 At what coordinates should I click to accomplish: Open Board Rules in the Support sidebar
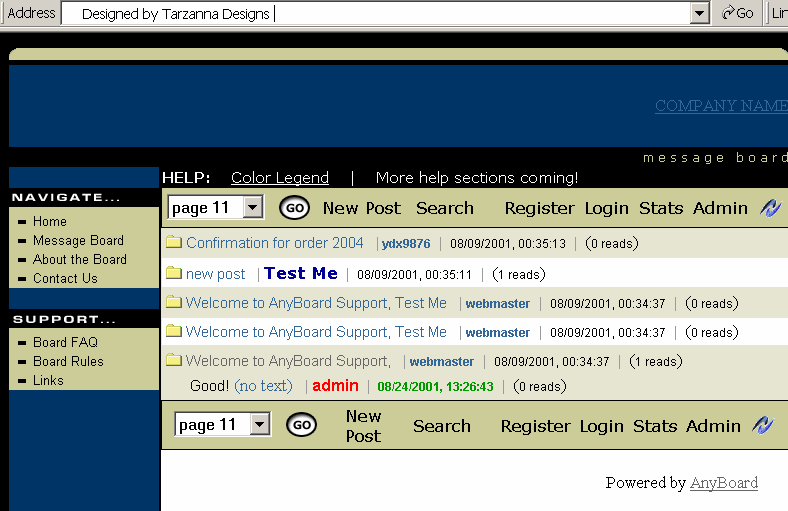(x=68, y=361)
